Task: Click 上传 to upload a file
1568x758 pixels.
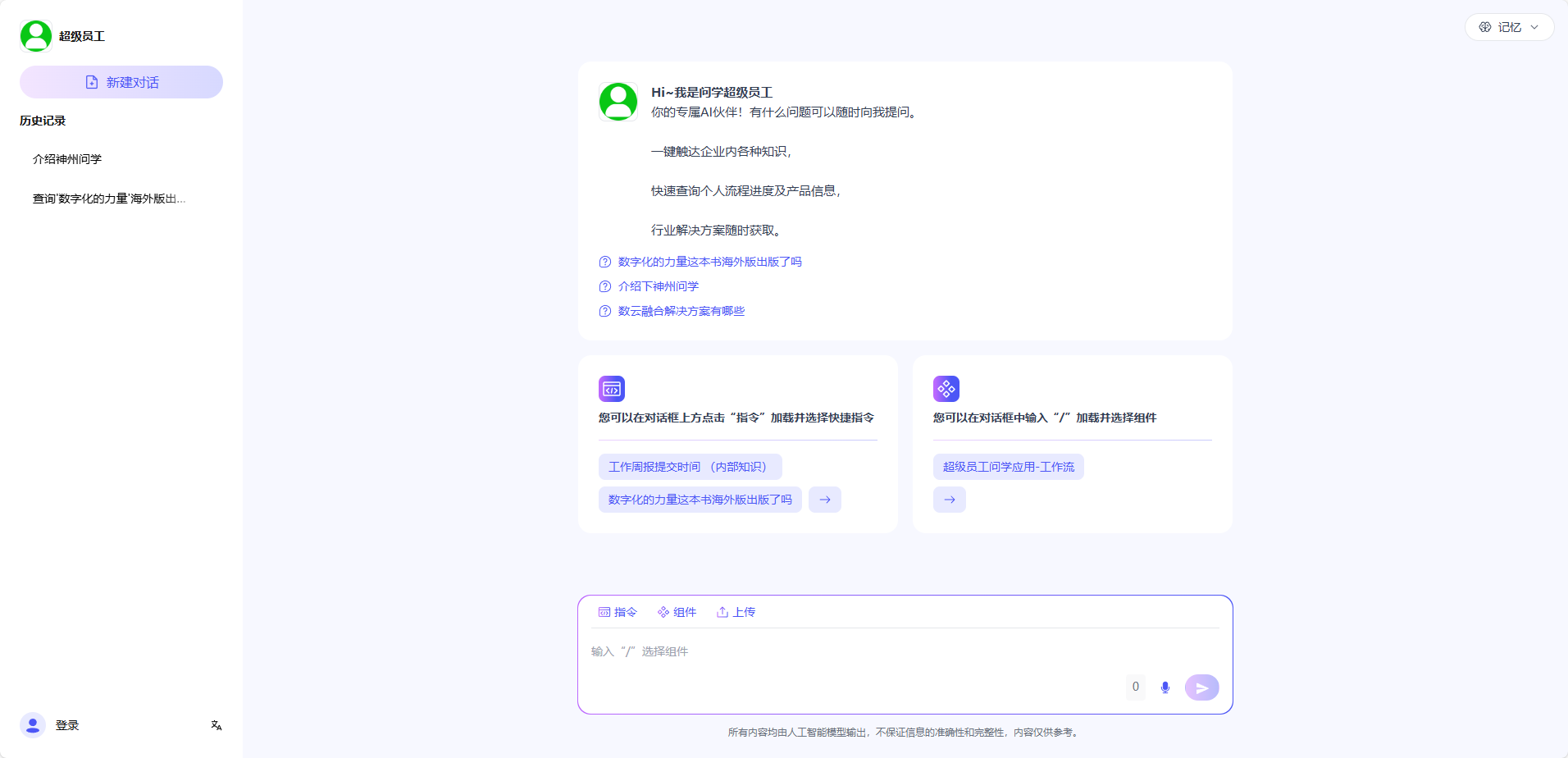Action: click(x=736, y=612)
